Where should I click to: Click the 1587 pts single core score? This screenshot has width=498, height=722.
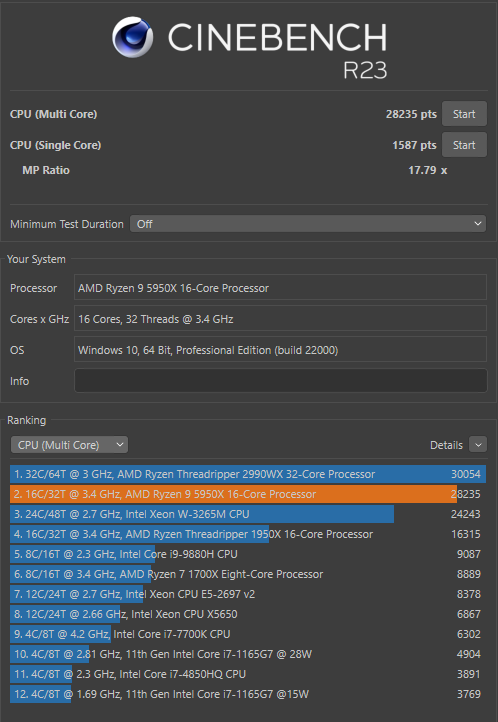point(414,145)
